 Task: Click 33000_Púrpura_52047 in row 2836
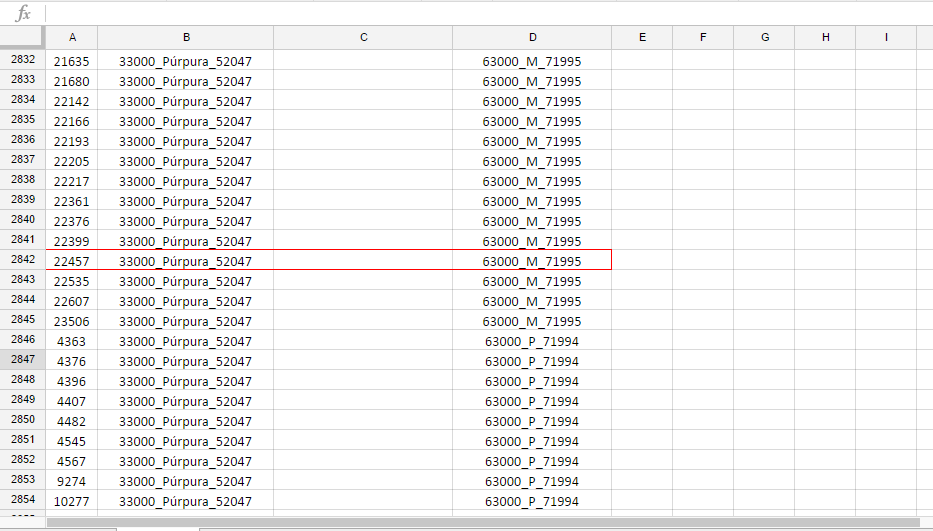pyautogui.click(x=186, y=141)
